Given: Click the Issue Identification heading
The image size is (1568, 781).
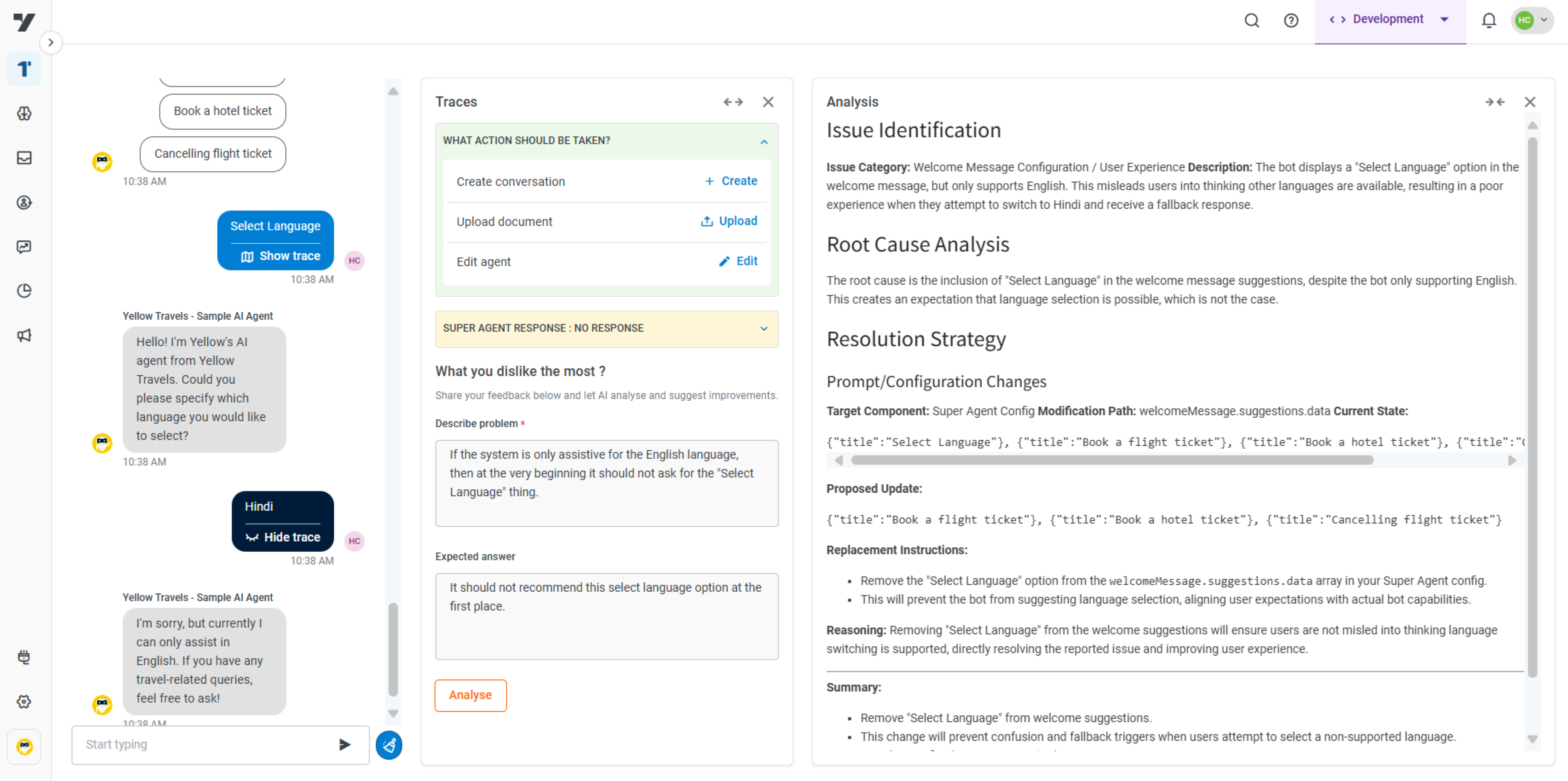Looking at the screenshot, I should pyautogui.click(x=913, y=130).
